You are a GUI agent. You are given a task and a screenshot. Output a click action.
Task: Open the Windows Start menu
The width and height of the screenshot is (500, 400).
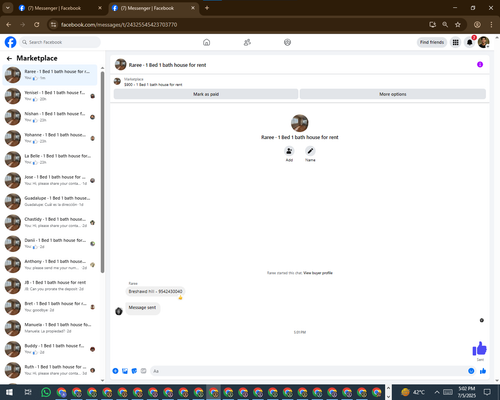[x=9, y=392]
